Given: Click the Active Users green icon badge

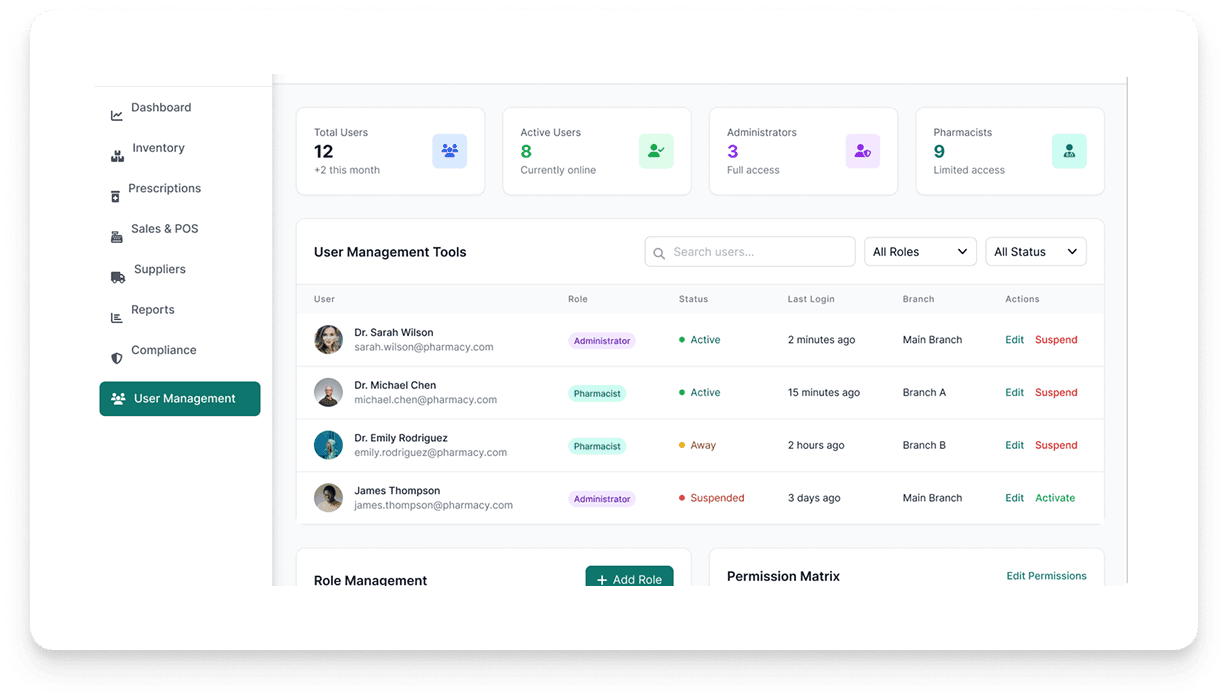Looking at the screenshot, I should pos(656,150).
